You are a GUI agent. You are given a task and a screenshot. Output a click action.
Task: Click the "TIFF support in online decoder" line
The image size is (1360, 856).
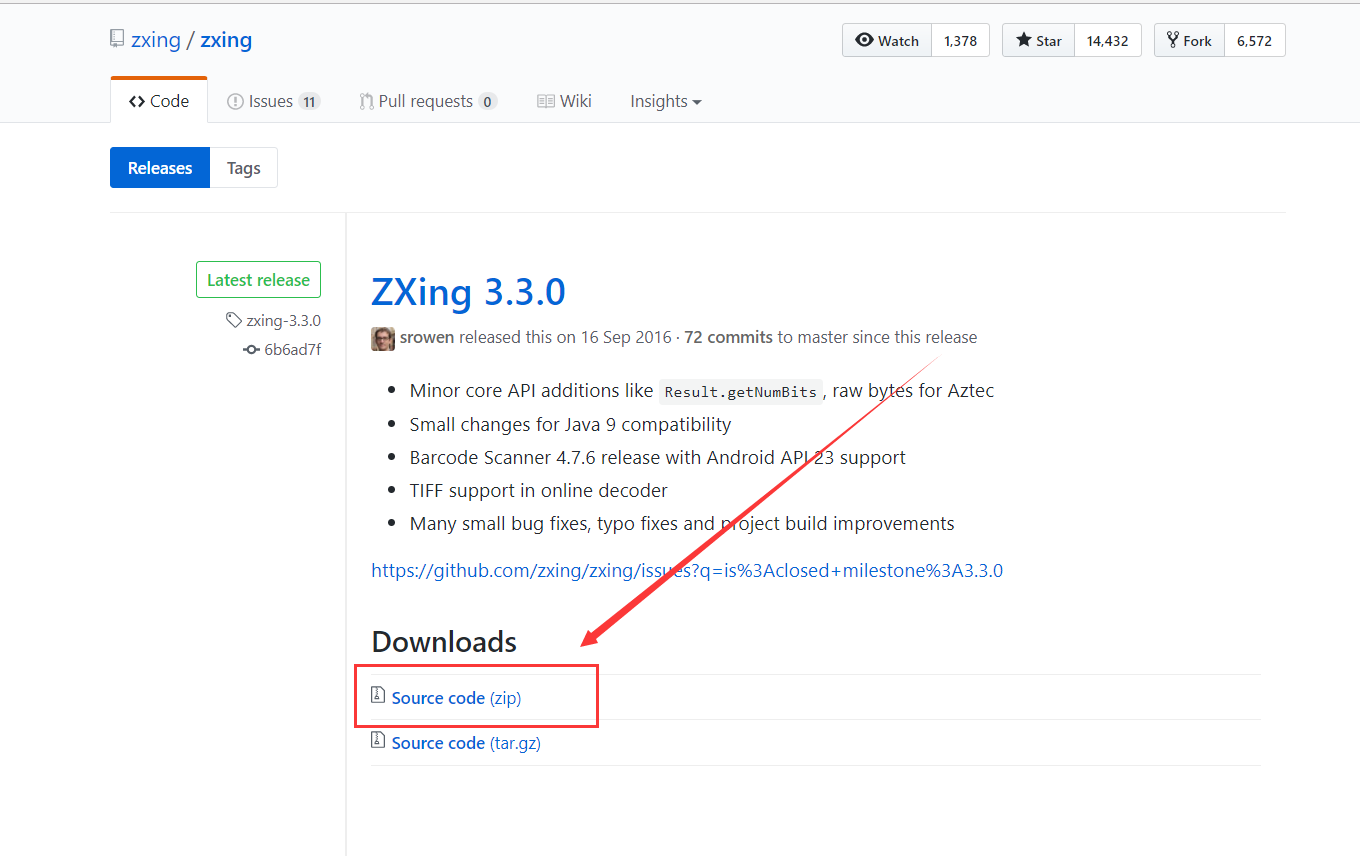538,490
